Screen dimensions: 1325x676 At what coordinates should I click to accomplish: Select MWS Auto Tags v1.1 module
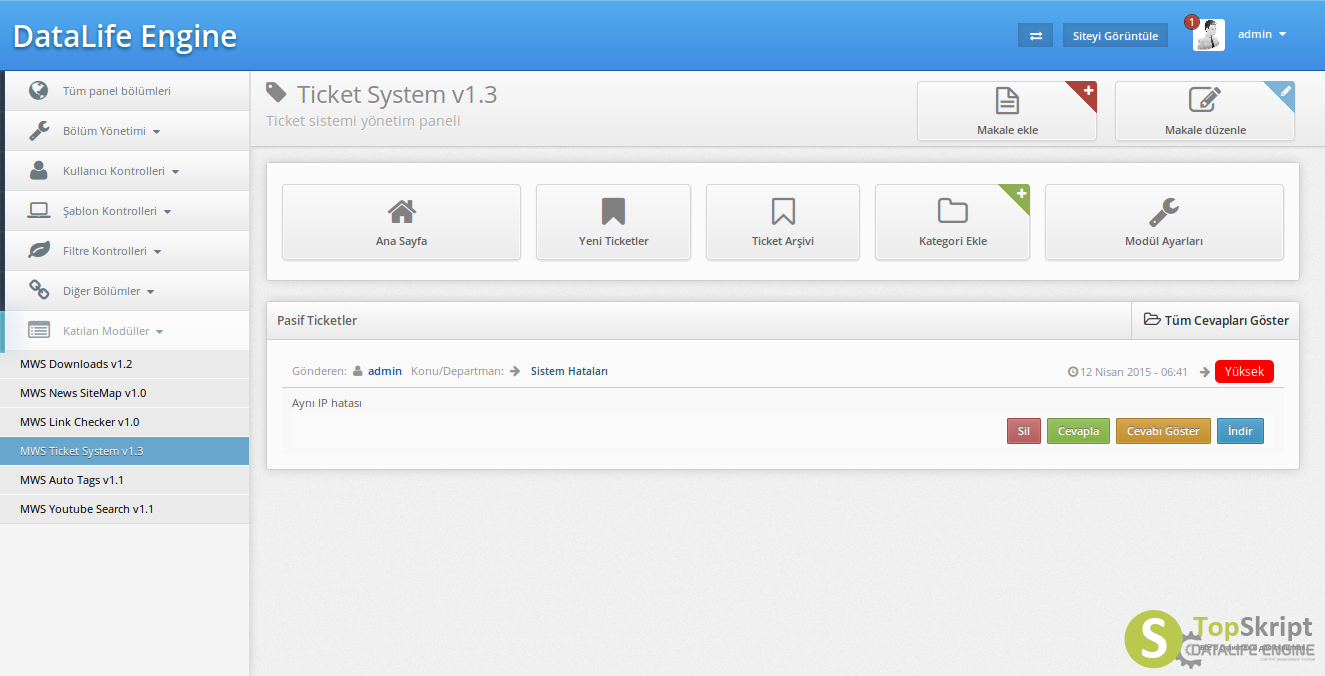(125, 480)
